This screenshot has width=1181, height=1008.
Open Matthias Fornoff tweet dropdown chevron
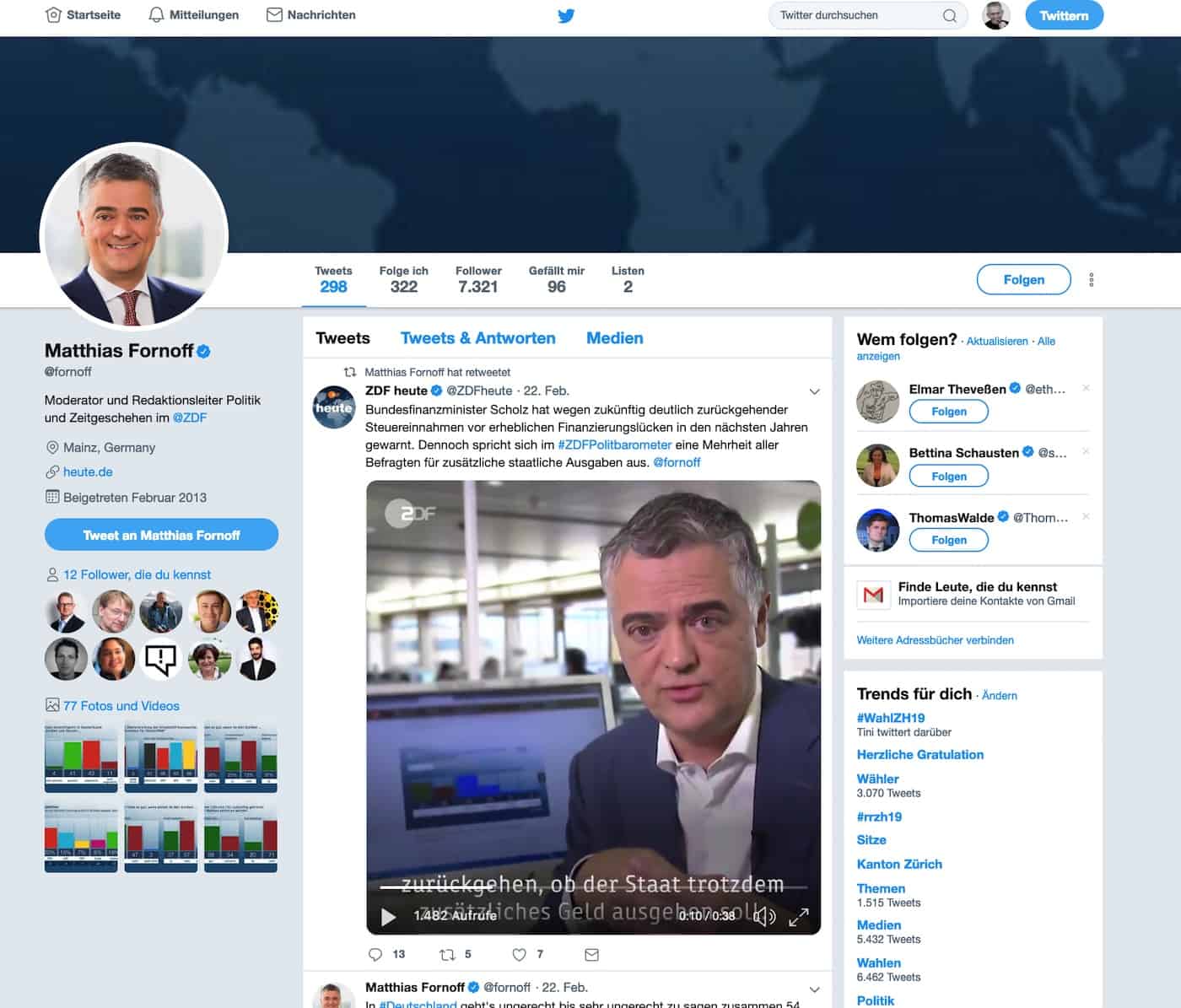pyautogui.click(x=814, y=989)
